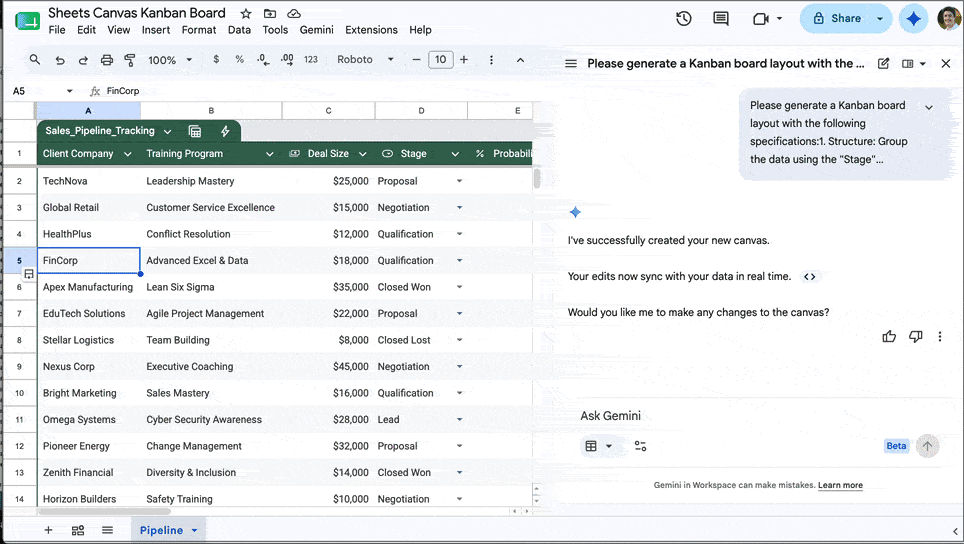Screen dimensions: 964x544
Task: Show the code for real-time sync
Action: 810,277
